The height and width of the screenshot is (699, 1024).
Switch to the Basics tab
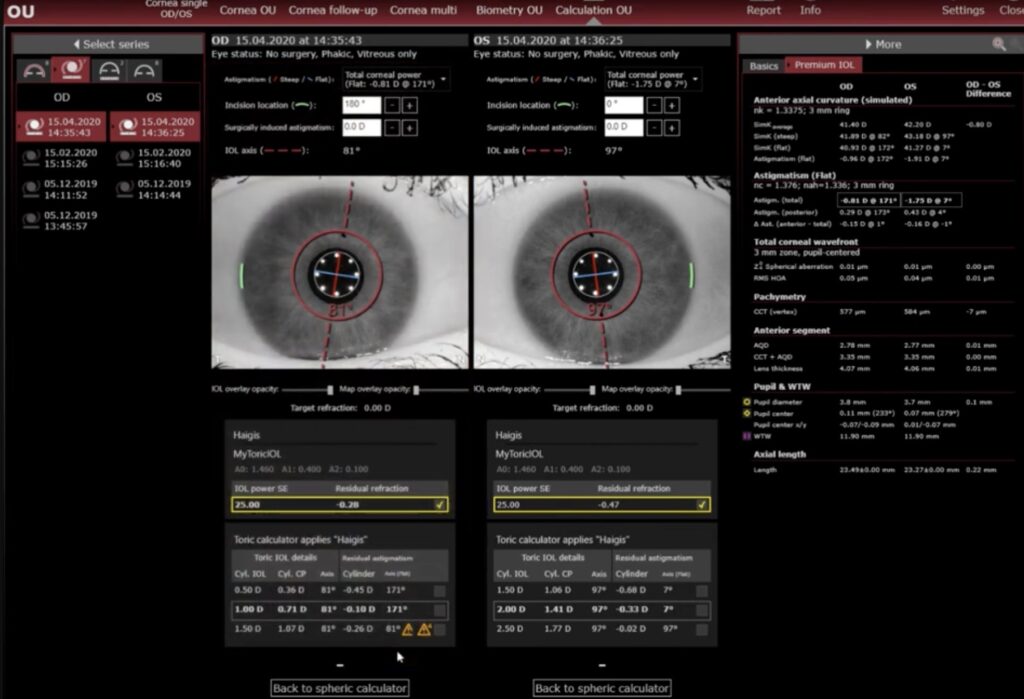(x=764, y=66)
